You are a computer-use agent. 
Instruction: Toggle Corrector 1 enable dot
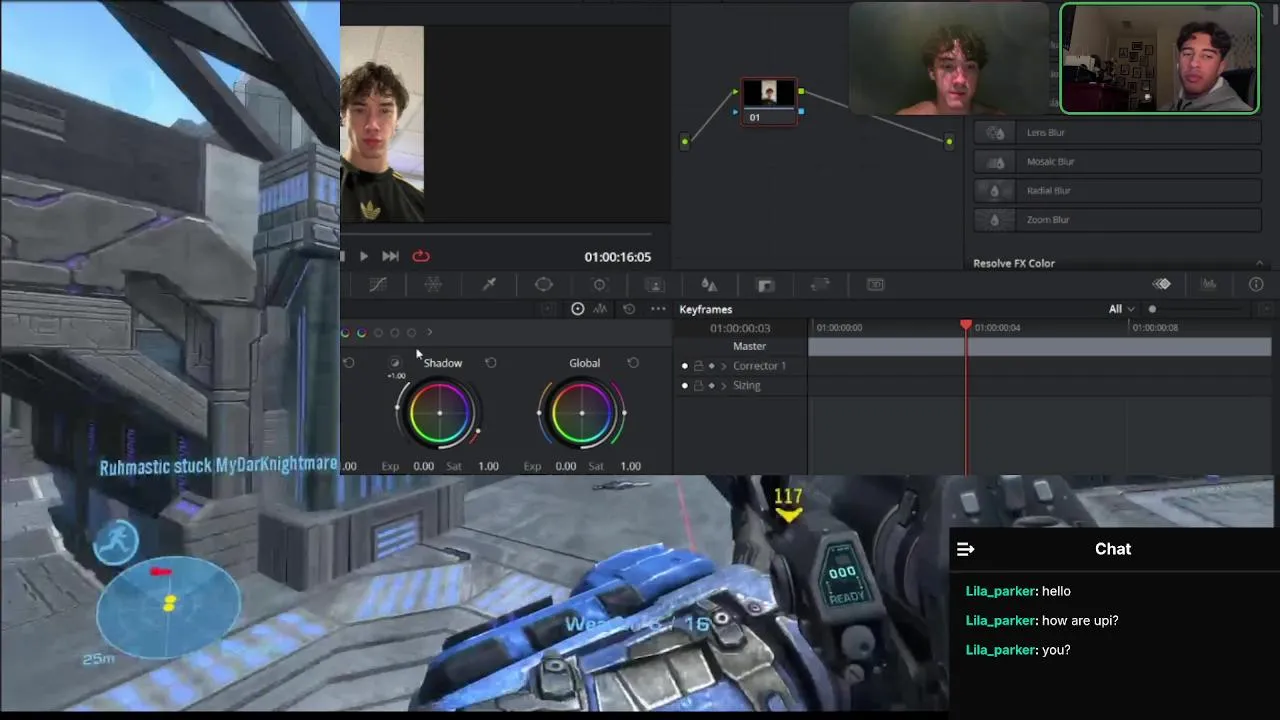coord(685,366)
